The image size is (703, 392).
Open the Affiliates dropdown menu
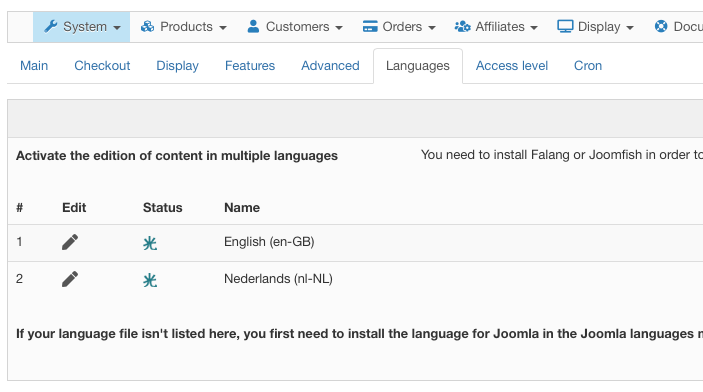point(495,27)
